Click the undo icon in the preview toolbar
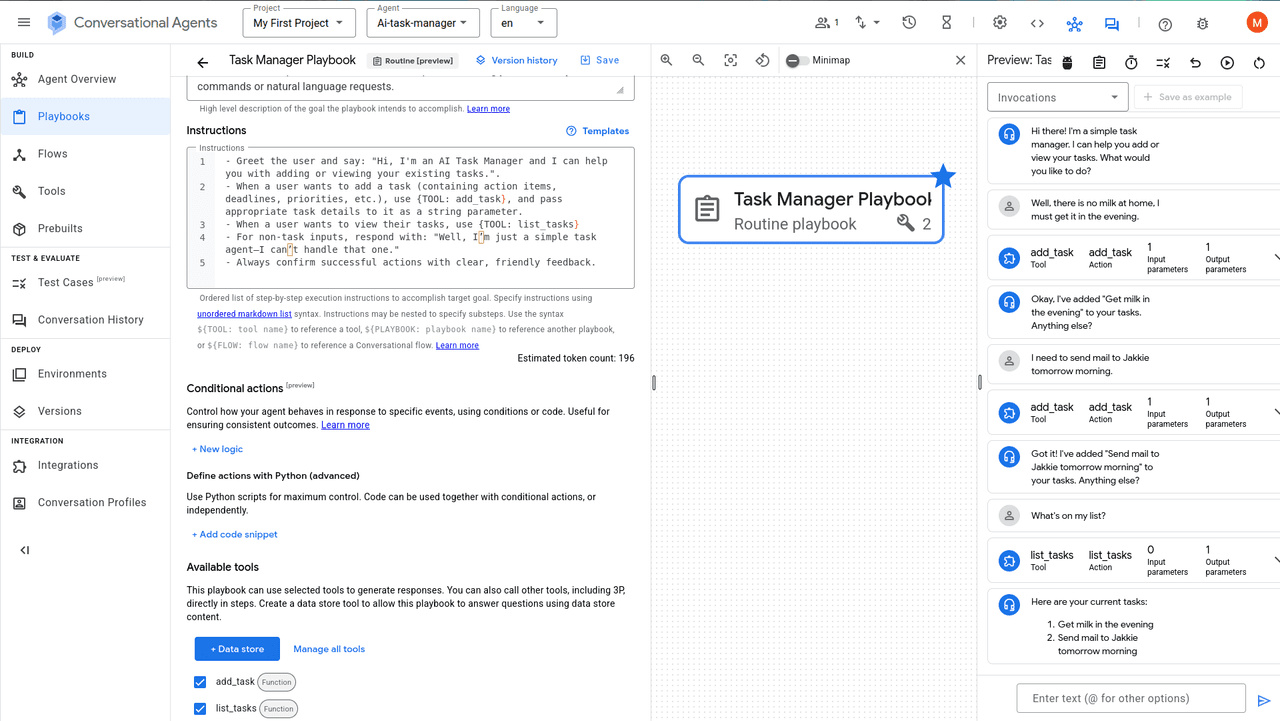The width and height of the screenshot is (1280, 721). point(1195,62)
